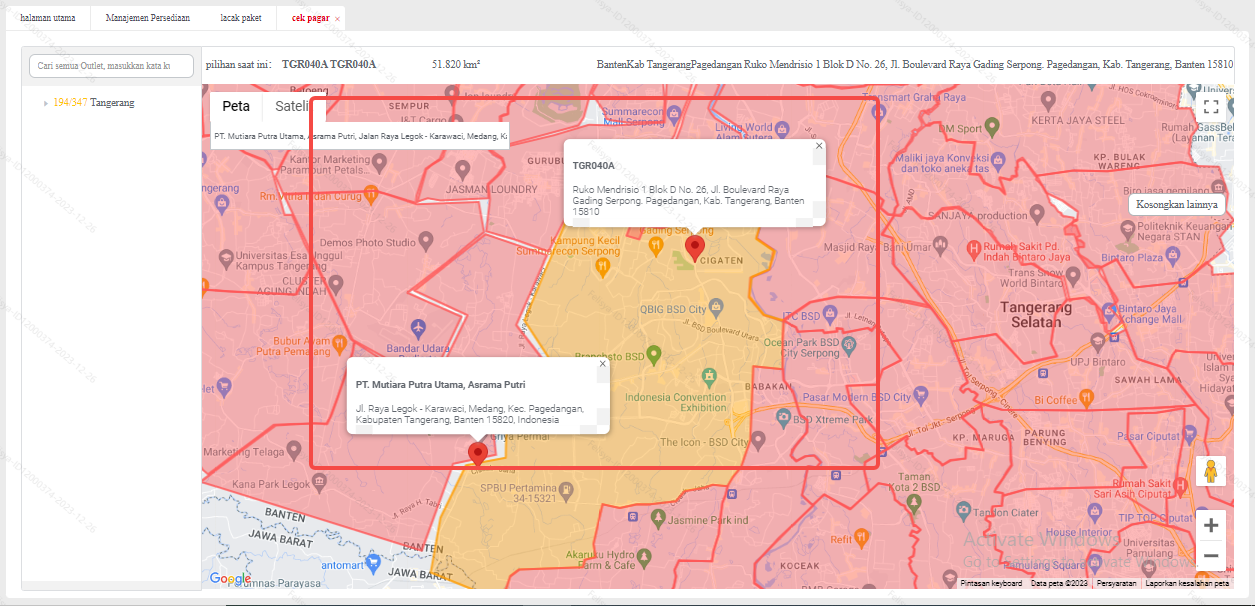Click the BSD Xtreme Park icon
The height and width of the screenshot is (606, 1255).
[783, 420]
